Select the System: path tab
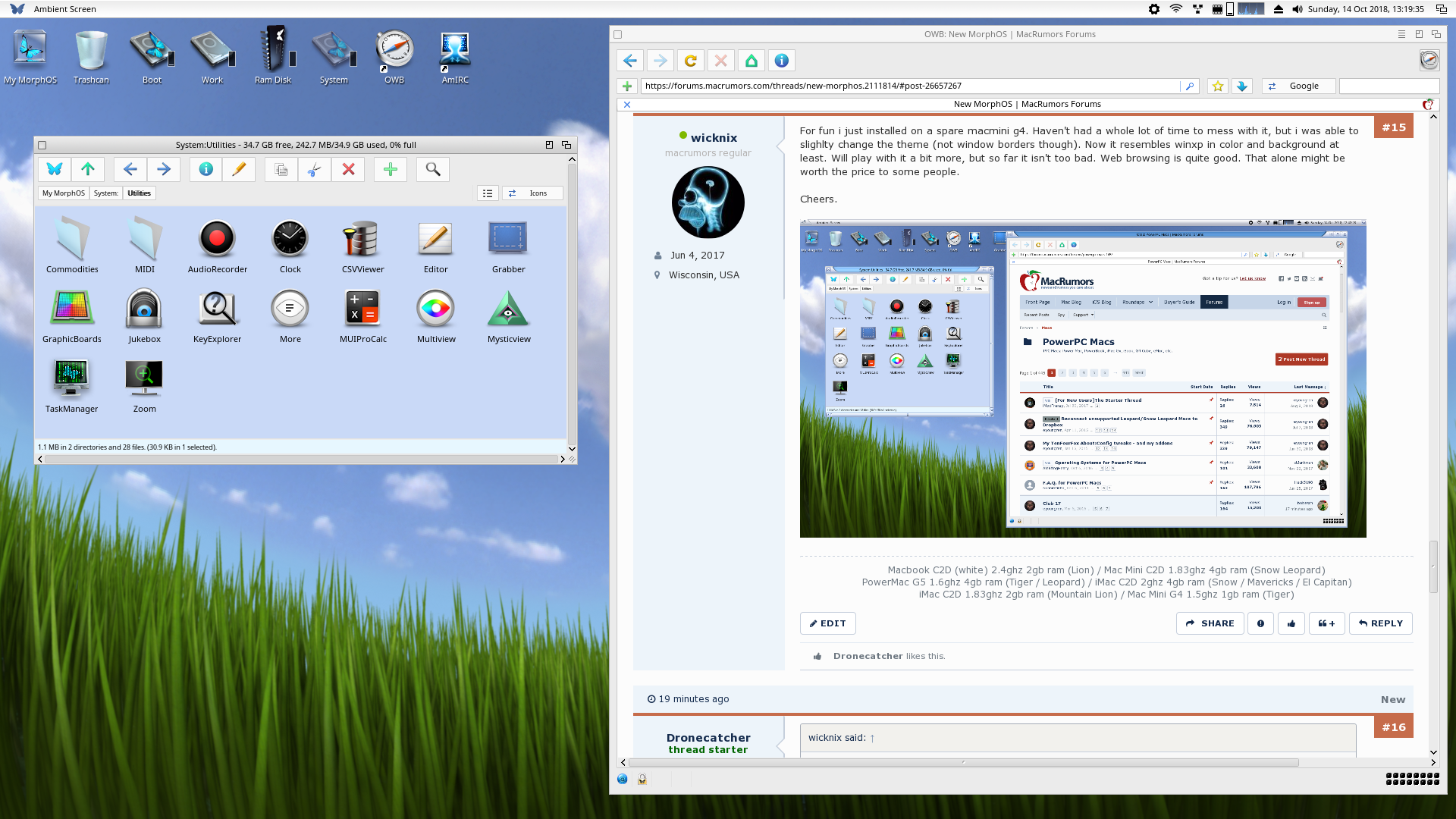Image resolution: width=1456 pixels, height=819 pixels. [x=106, y=193]
